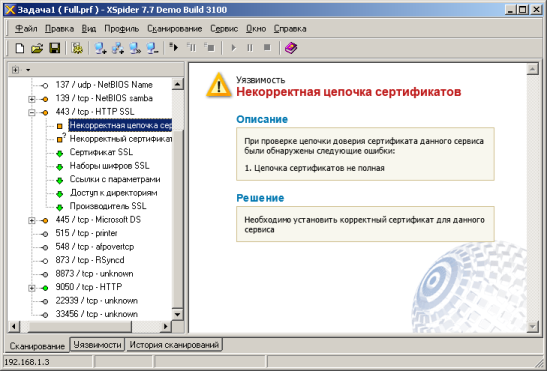Switch to the История сканирований tab
This screenshot has height=371, width=547.
coord(174,345)
